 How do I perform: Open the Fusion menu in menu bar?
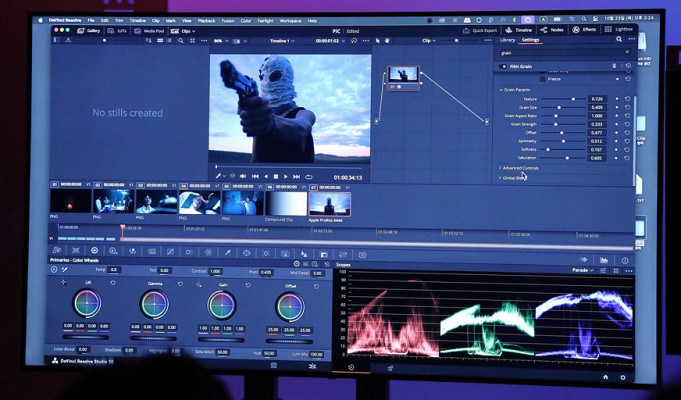pyautogui.click(x=228, y=20)
